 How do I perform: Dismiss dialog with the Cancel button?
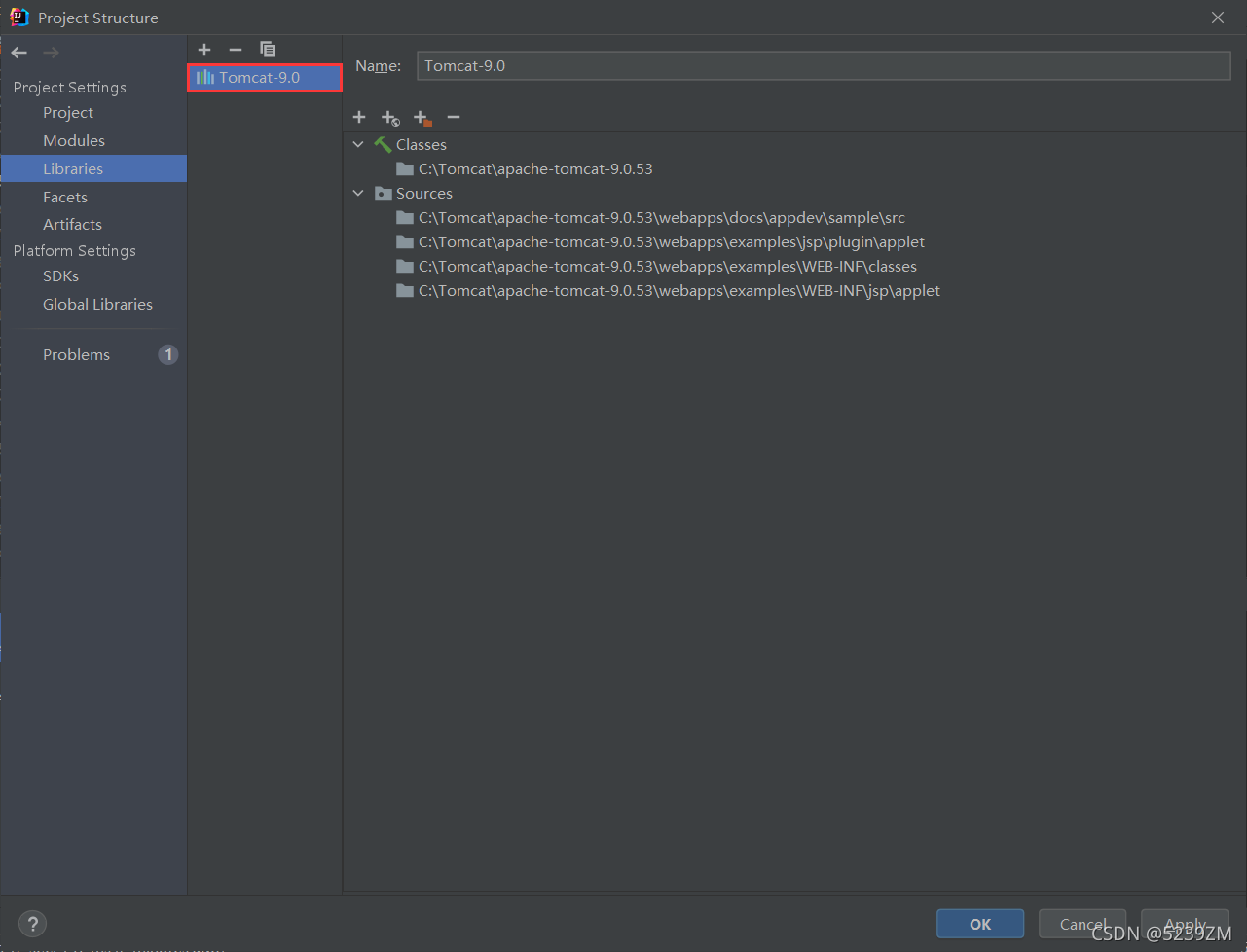(x=1082, y=924)
